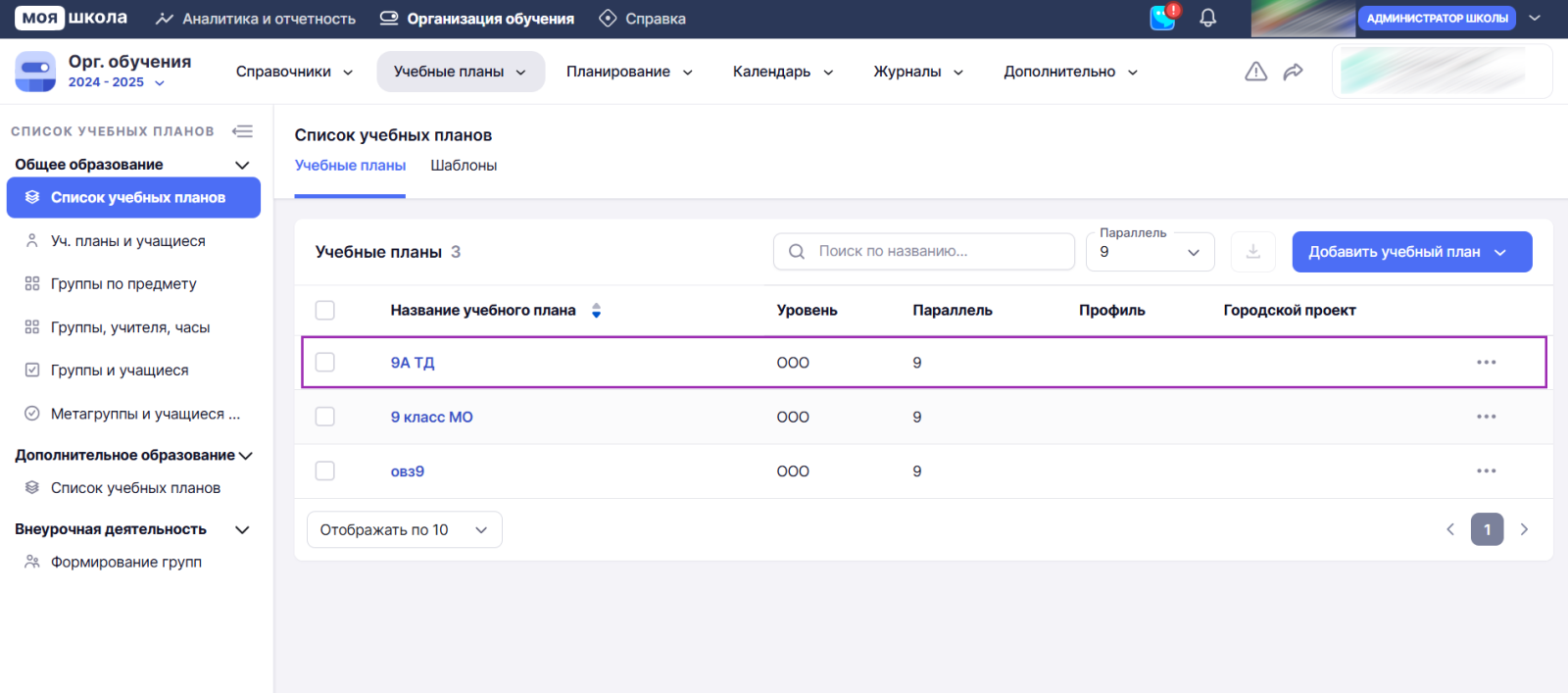The width and height of the screenshot is (1568, 693).
Task: Toggle the select-all checkbox in table header
Action: 325,311
